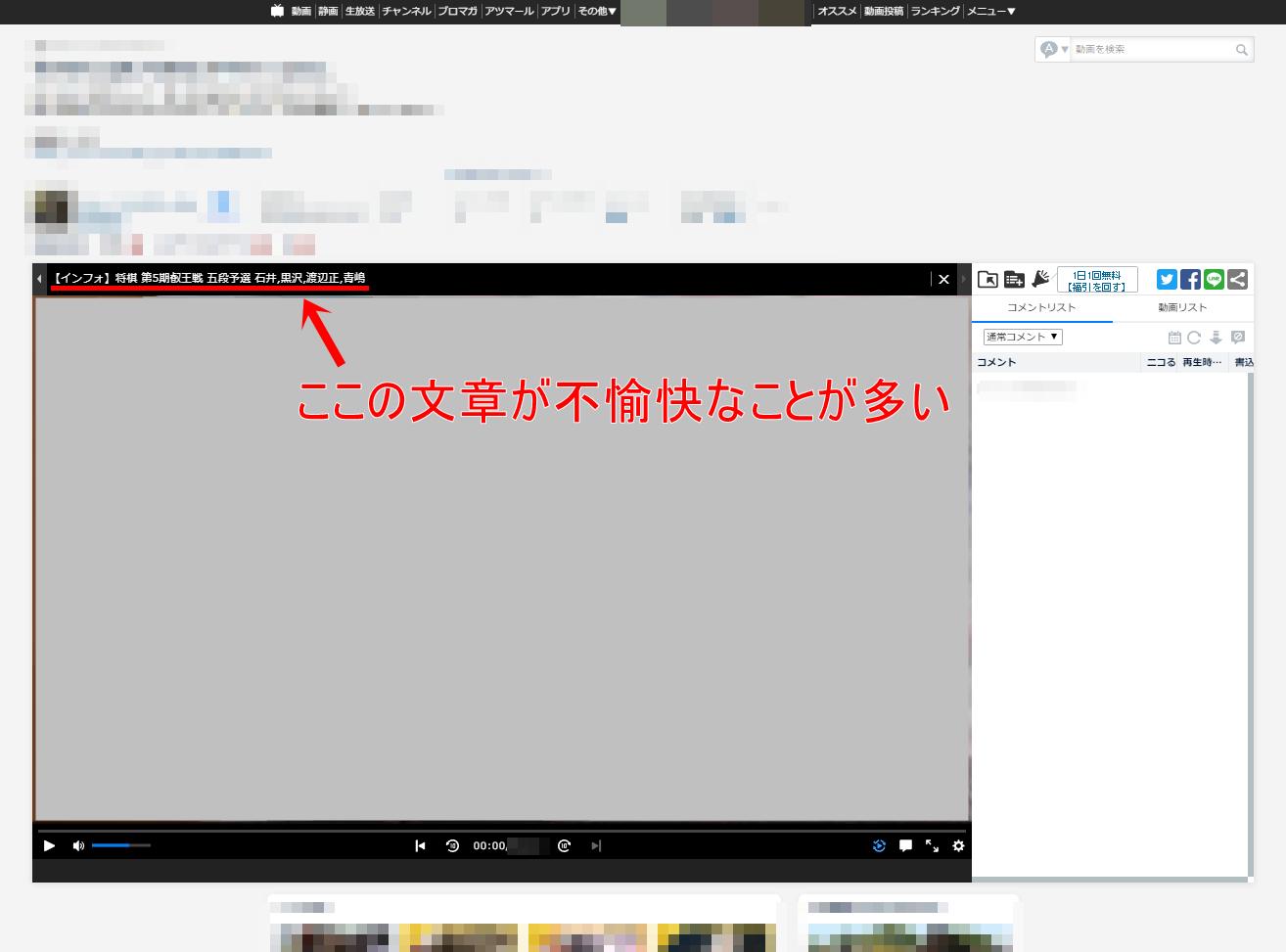Select 生放送 in the top navigation

[x=362, y=11]
